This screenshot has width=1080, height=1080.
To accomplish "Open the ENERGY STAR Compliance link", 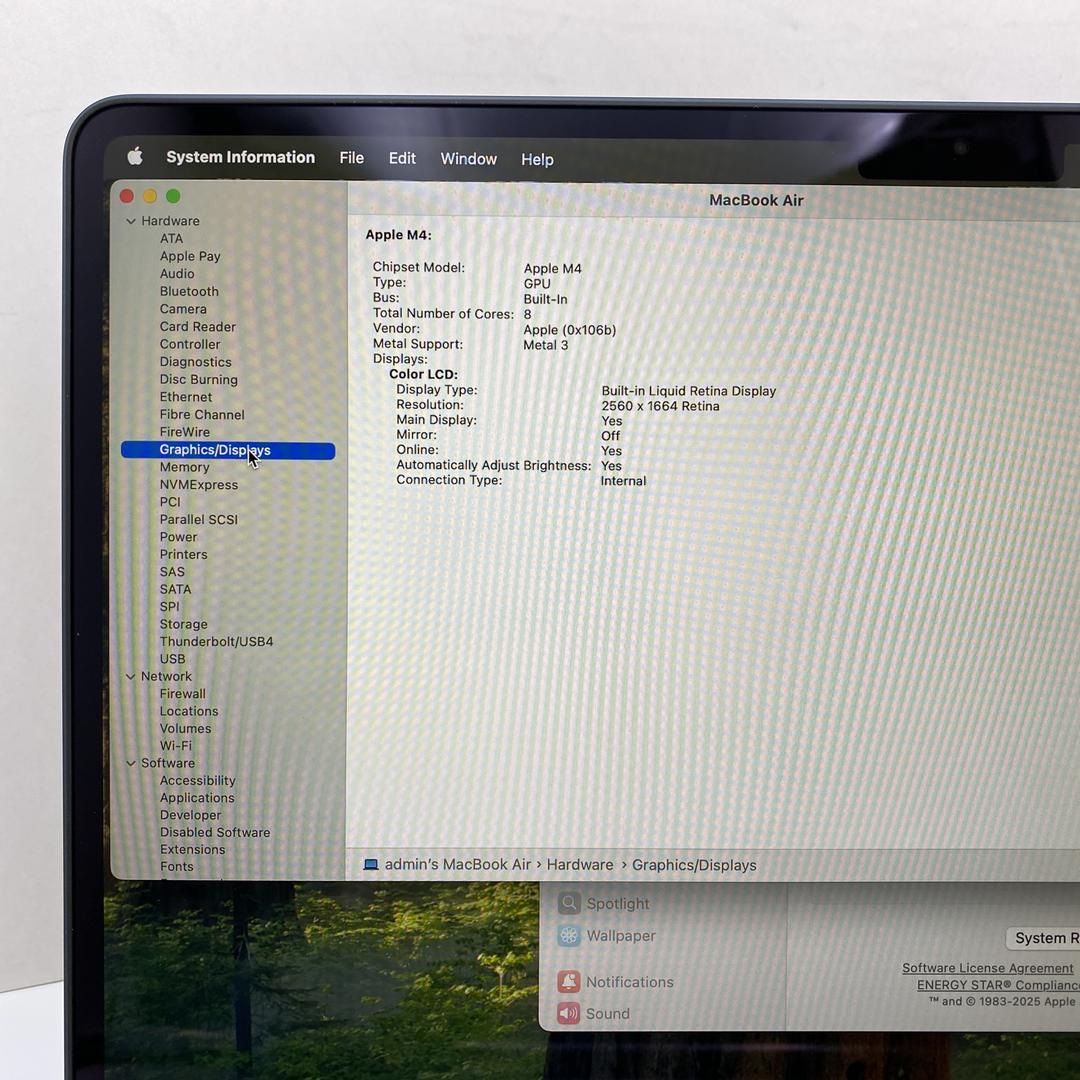I will pyautogui.click(x=997, y=985).
